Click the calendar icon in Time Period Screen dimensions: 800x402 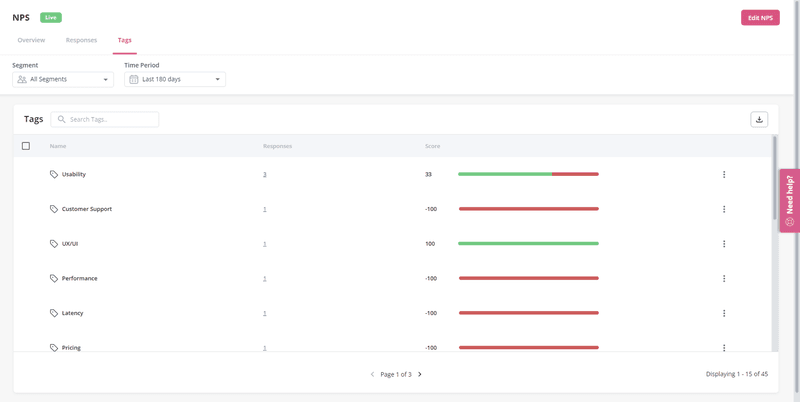134,79
